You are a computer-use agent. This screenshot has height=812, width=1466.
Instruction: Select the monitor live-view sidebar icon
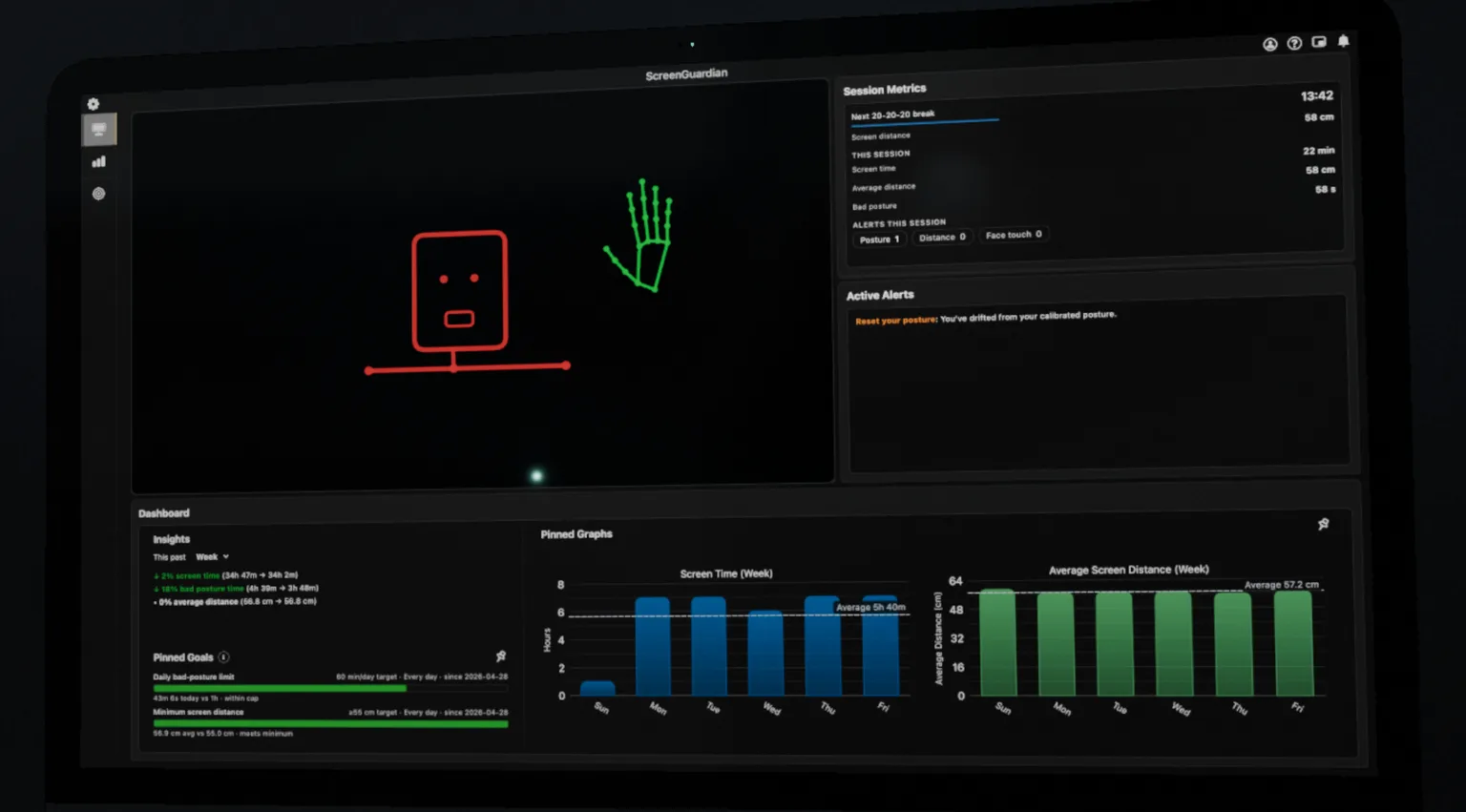click(x=98, y=130)
